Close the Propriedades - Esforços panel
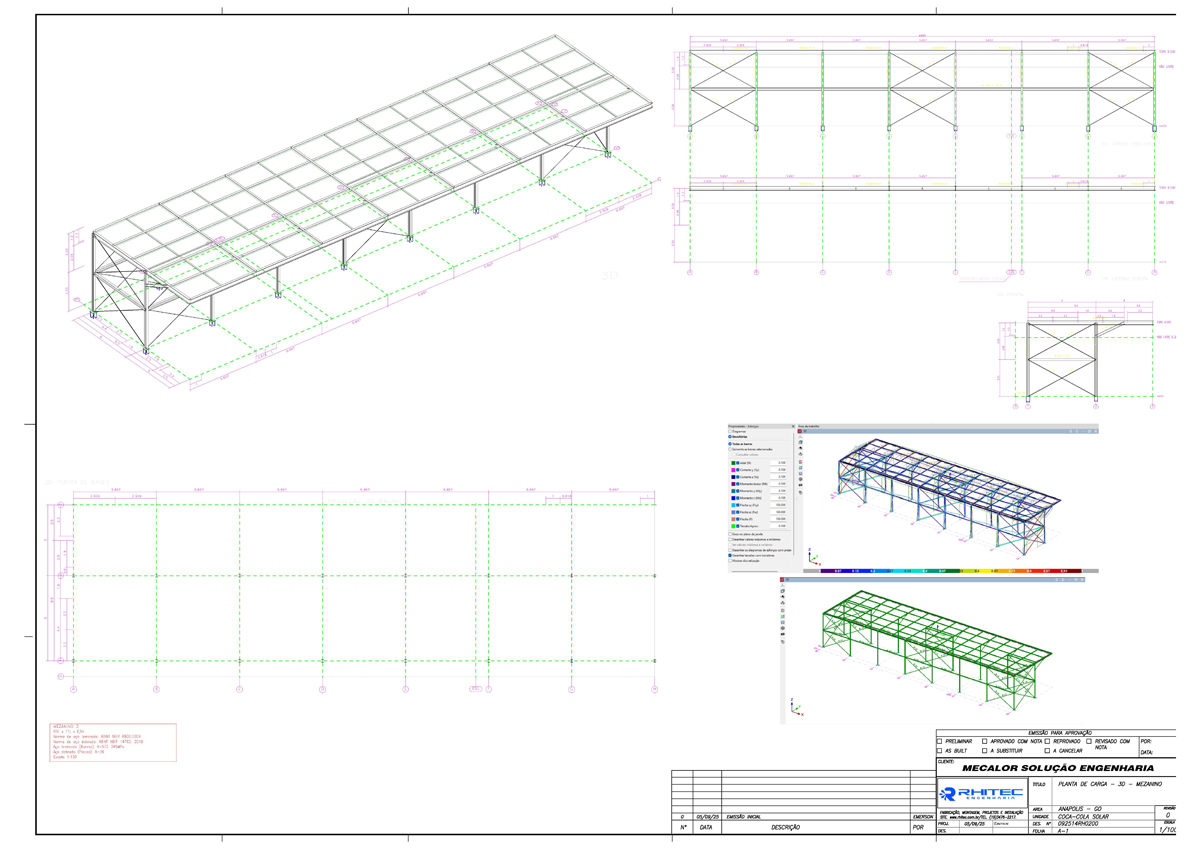 (x=793, y=426)
